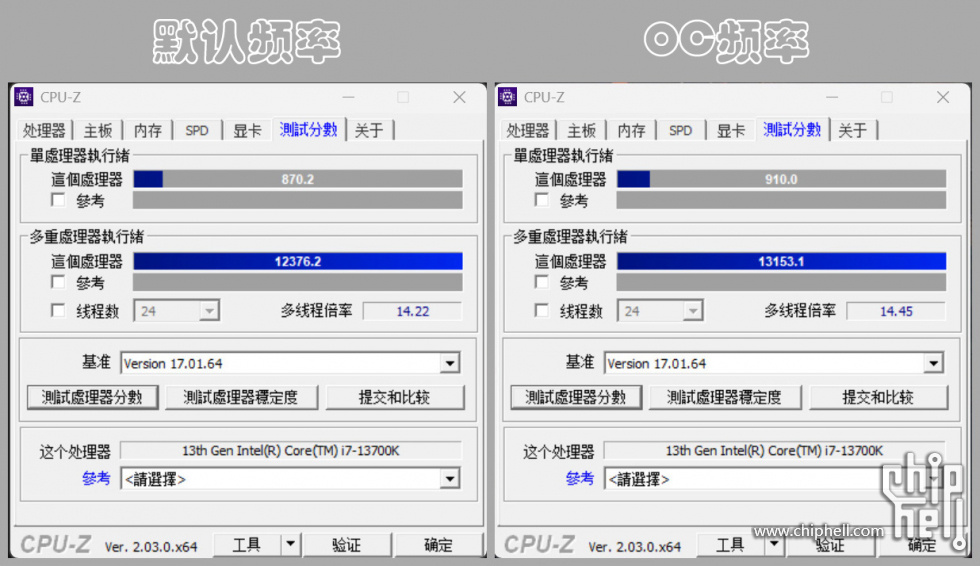
Task: Click multi-thread 13153.1 score bar
Action: (x=781, y=261)
